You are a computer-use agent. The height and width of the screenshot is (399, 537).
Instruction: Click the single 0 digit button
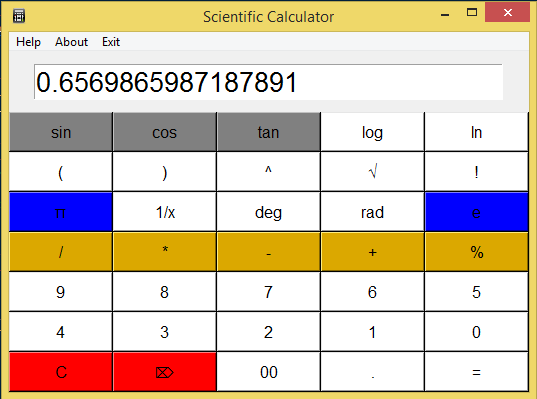coord(476,332)
